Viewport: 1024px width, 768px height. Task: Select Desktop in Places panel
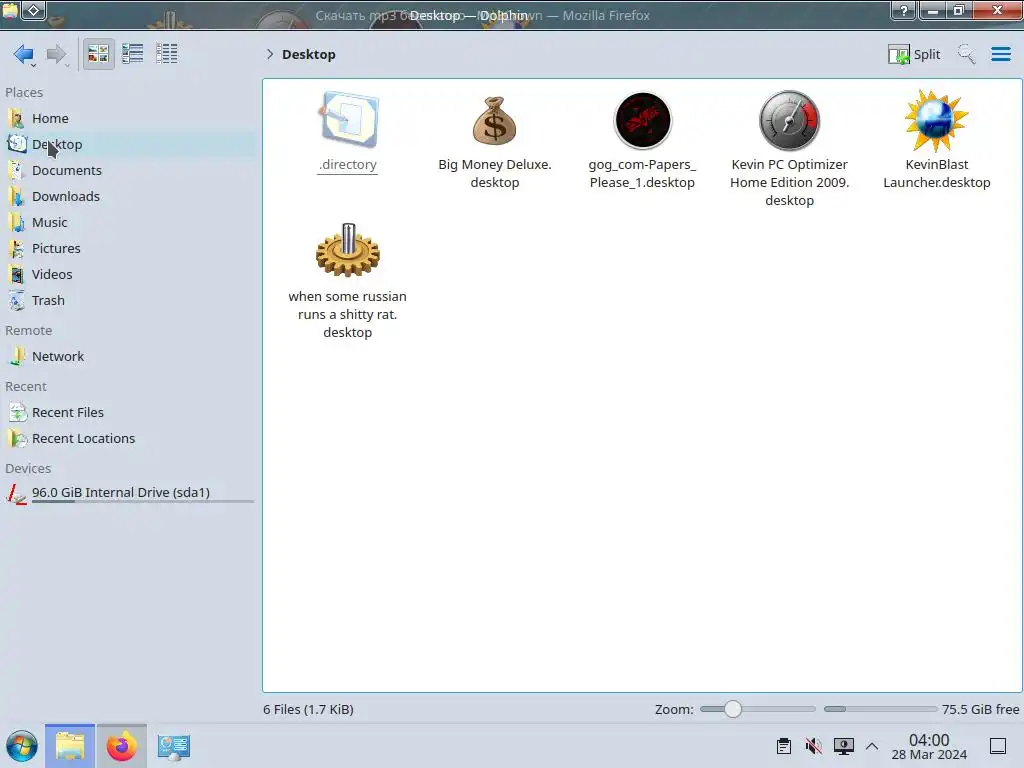129,144
